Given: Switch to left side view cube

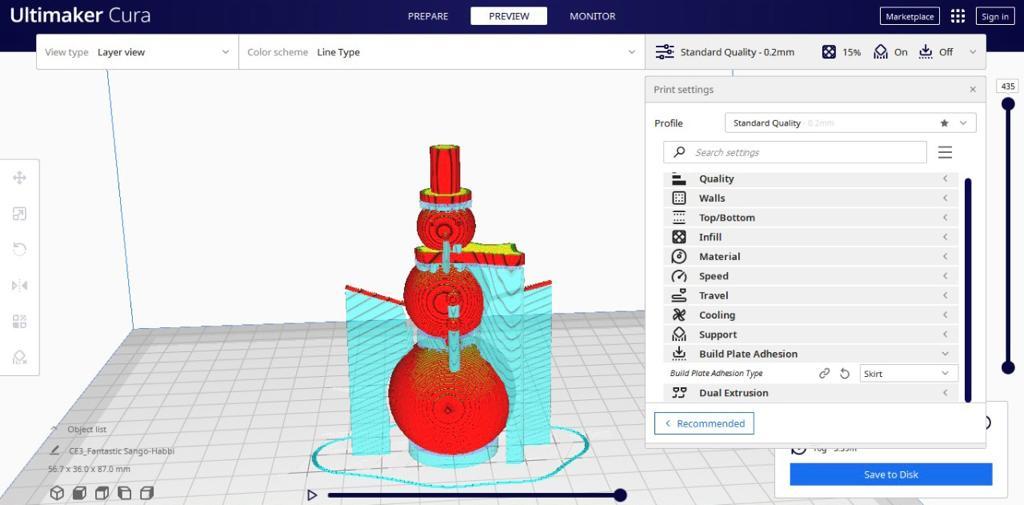Looking at the screenshot, I should [x=124, y=493].
